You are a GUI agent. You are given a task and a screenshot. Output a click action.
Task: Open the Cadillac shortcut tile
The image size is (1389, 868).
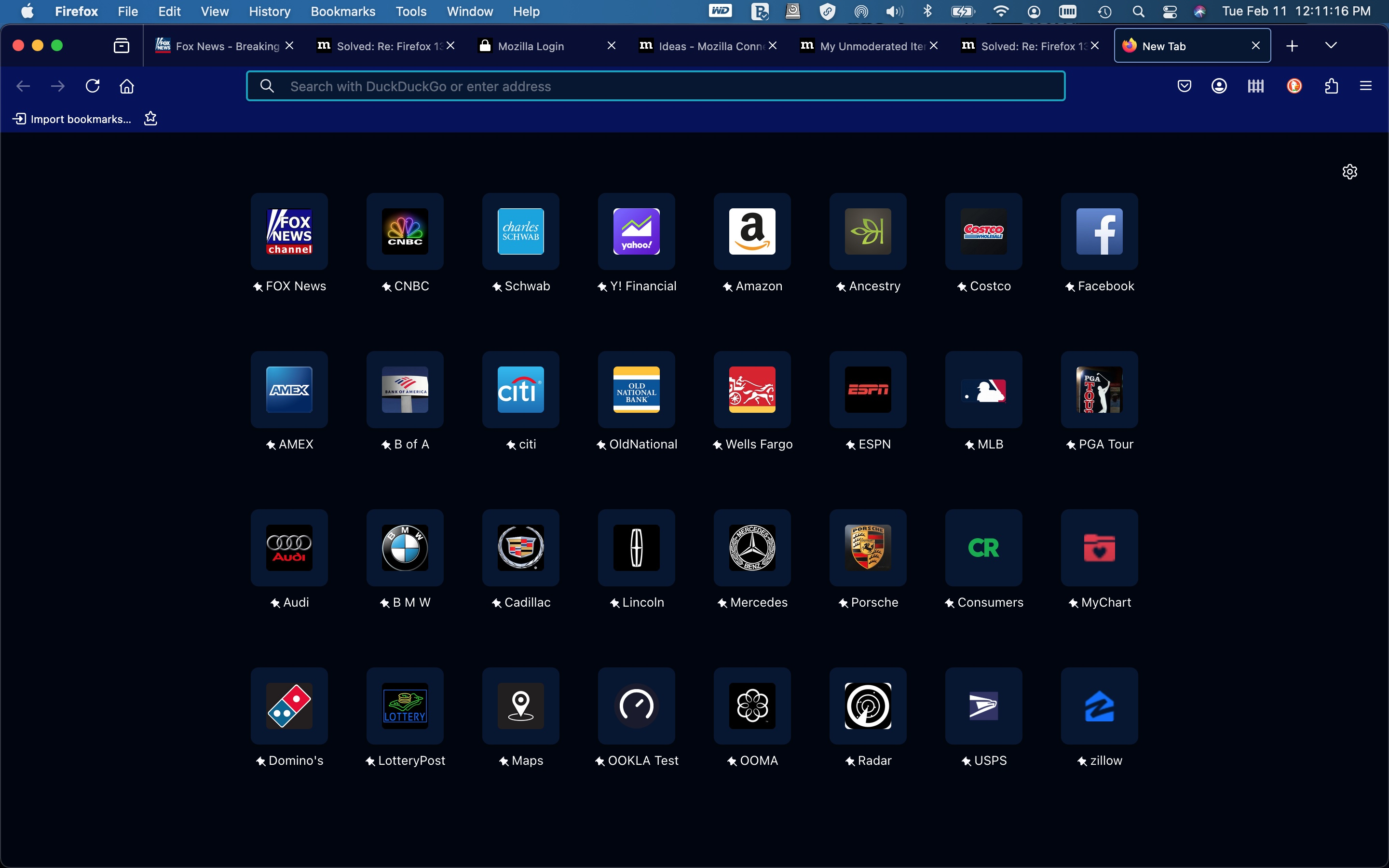pos(520,548)
